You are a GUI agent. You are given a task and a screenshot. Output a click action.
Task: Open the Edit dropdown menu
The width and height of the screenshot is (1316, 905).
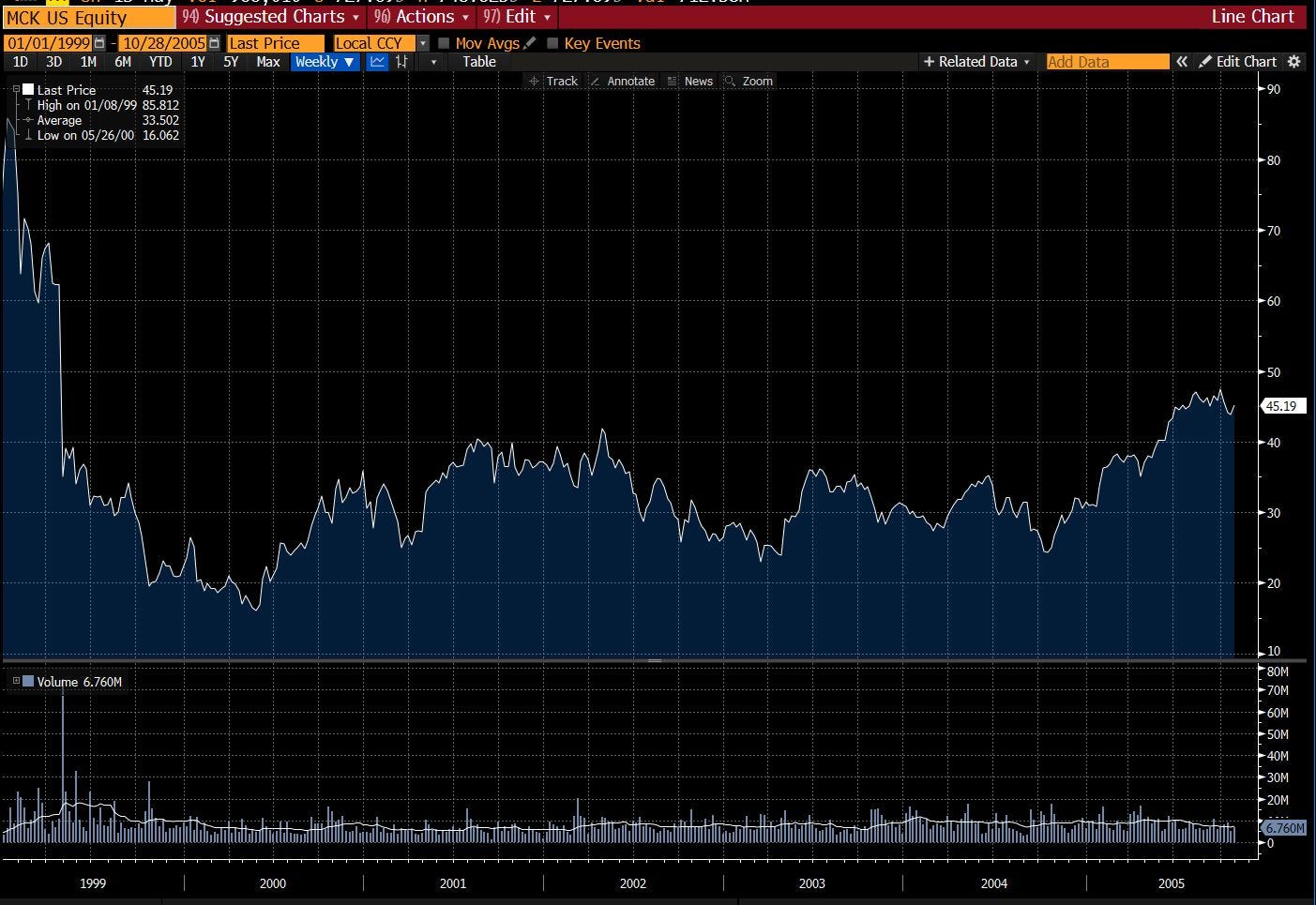point(517,17)
